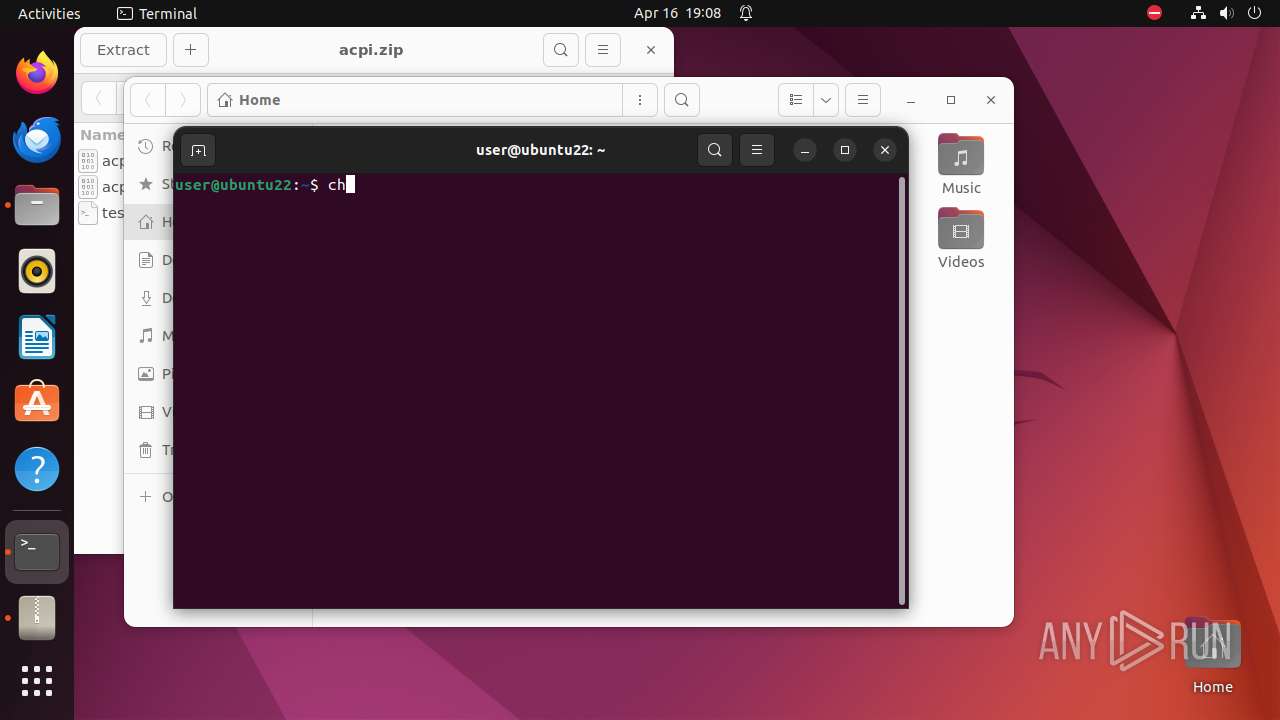This screenshot has height=720, width=1280.
Task: Click the terminal command prompt line
Action: coord(537,184)
